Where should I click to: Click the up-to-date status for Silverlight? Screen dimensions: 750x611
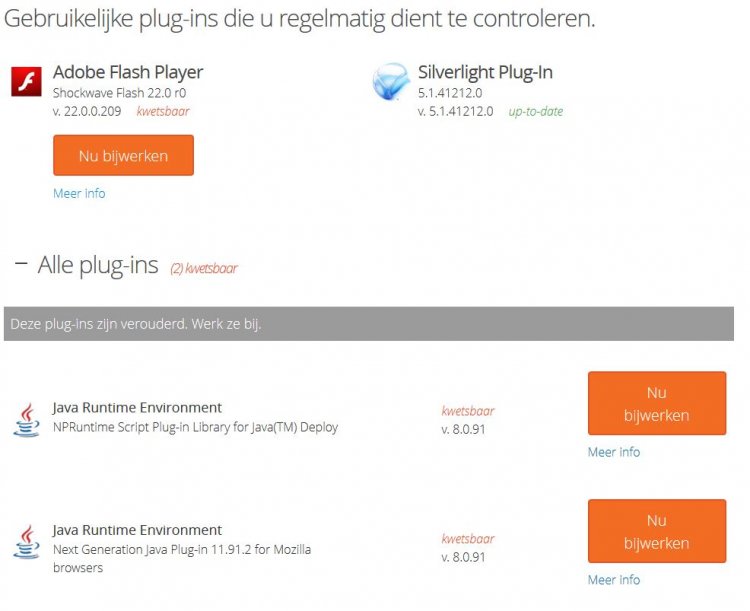[535, 111]
